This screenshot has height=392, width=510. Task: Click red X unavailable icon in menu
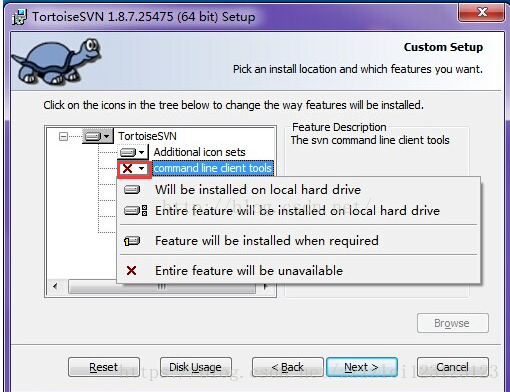coord(131,270)
